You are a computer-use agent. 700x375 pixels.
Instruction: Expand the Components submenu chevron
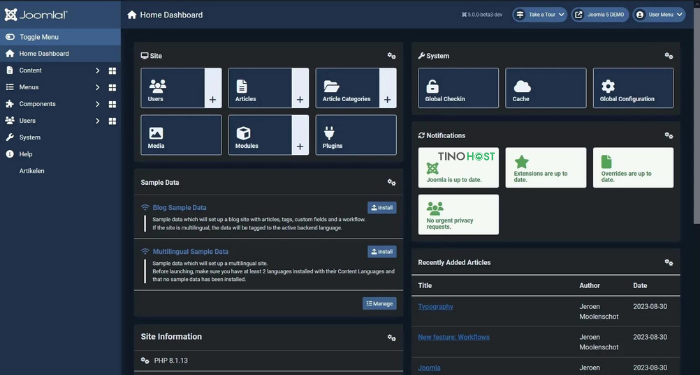click(97, 104)
